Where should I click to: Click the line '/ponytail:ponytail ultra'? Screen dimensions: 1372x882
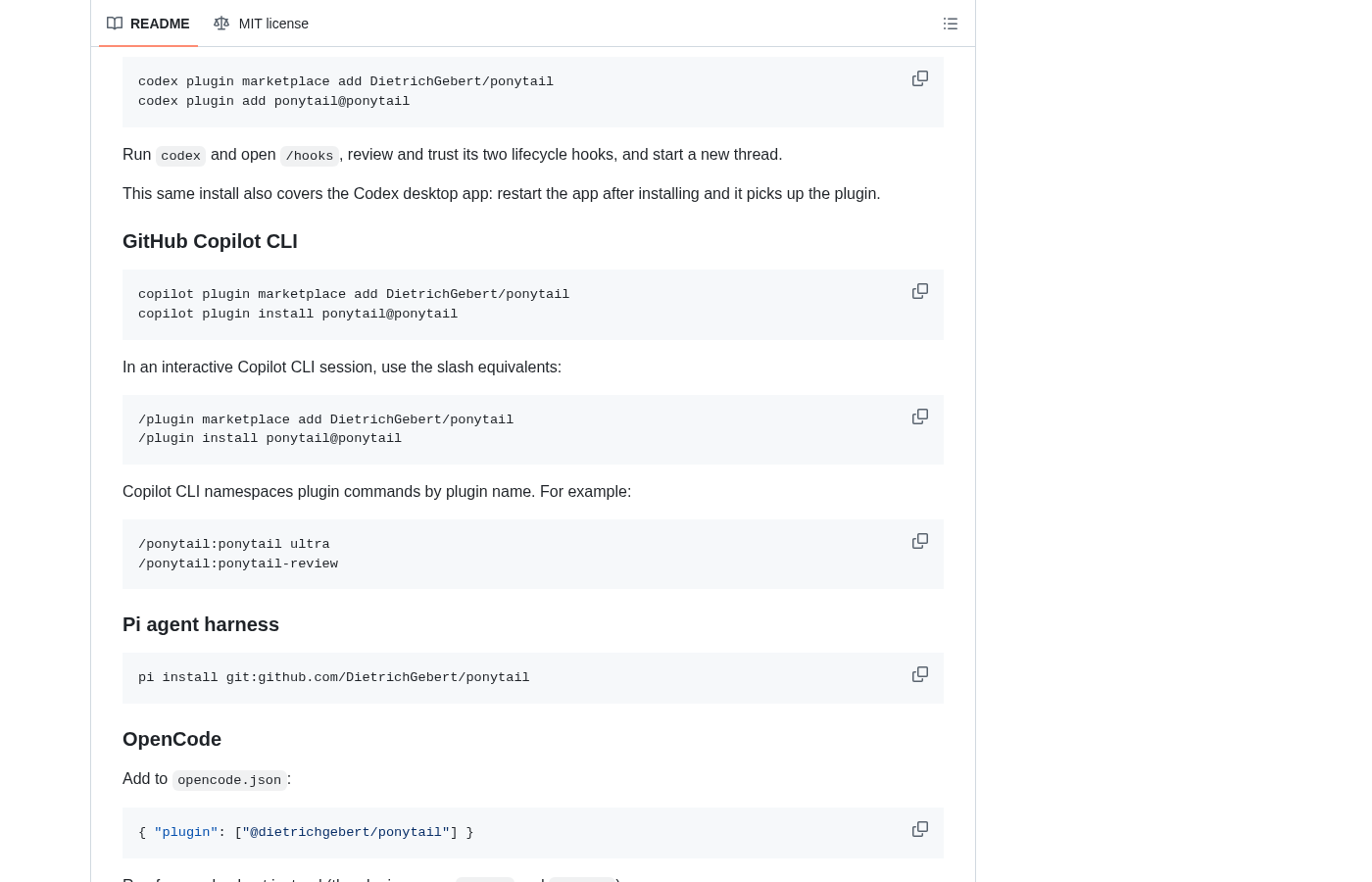(234, 544)
